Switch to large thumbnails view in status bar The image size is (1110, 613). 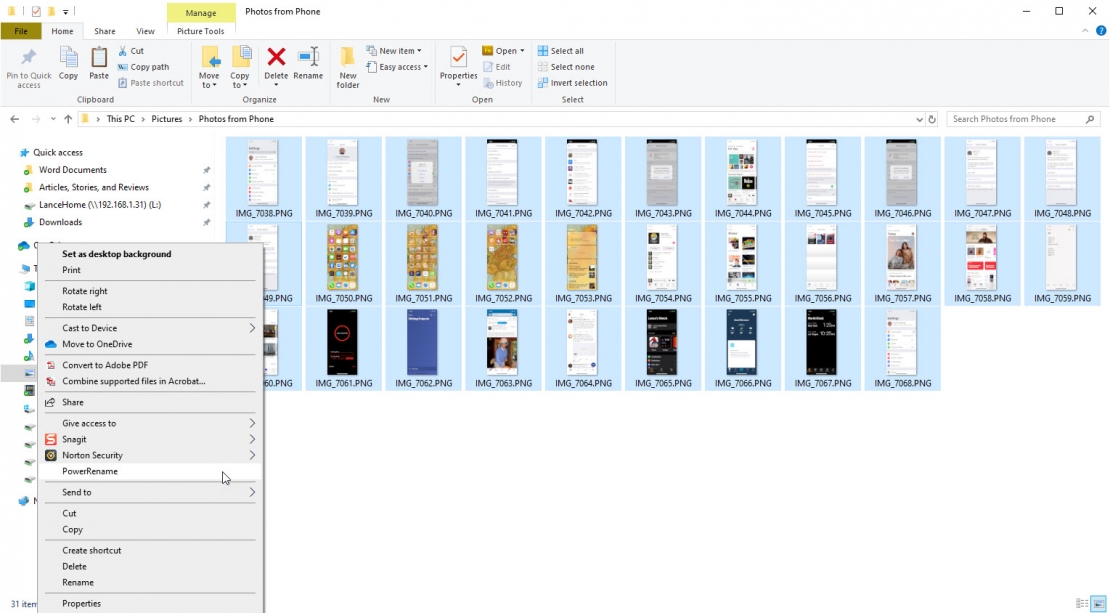click(1098, 603)
